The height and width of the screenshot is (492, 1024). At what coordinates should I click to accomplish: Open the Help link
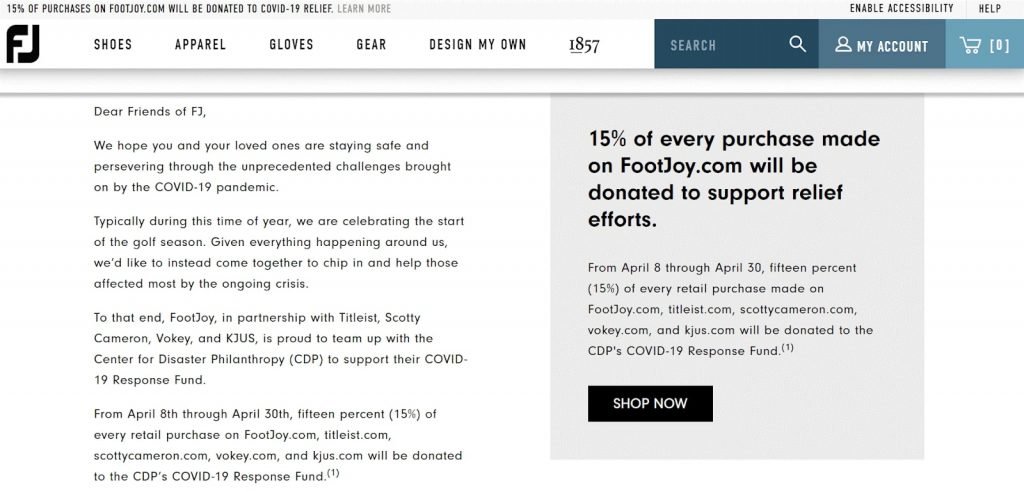[989, 8]
